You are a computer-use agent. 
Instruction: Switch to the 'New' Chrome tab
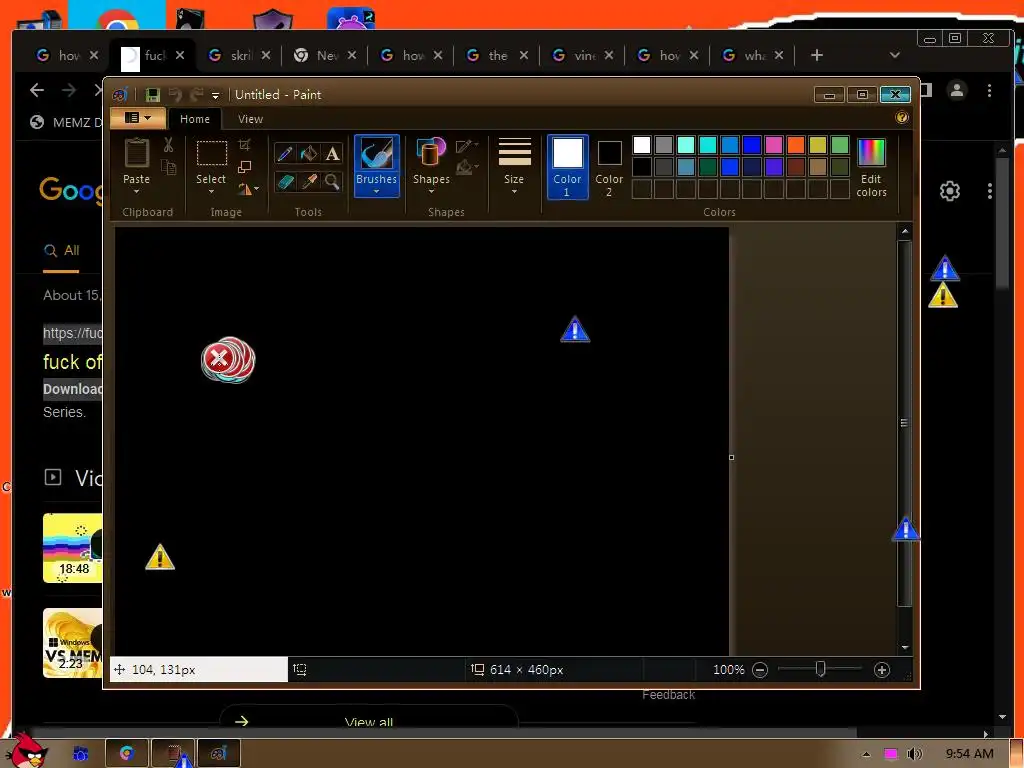pyautogui.click(x=325, y=56)
